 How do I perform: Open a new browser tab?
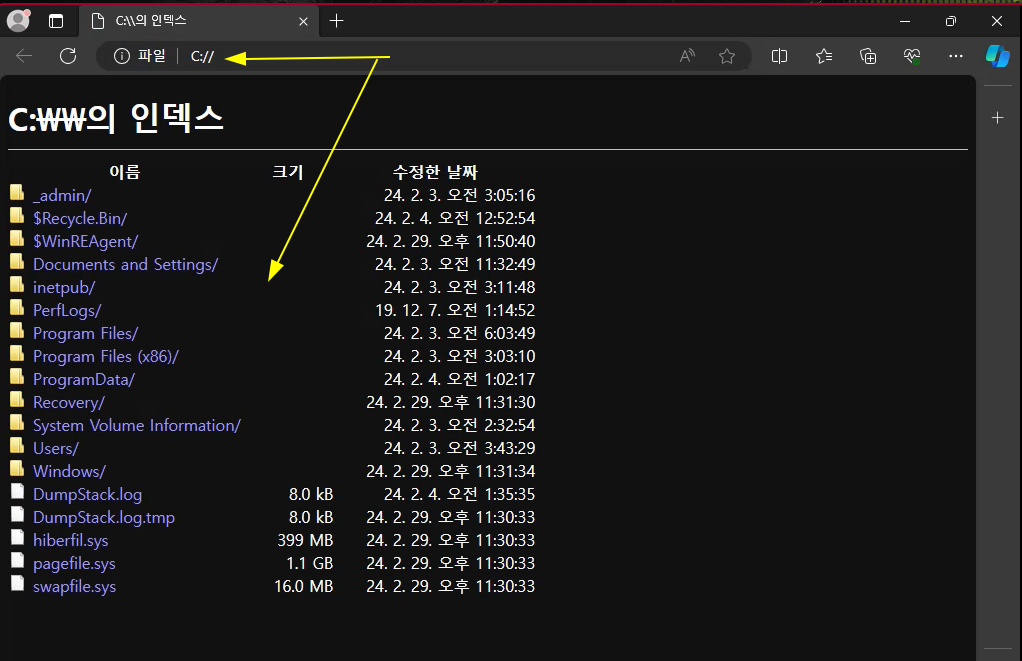coord(336,22)
